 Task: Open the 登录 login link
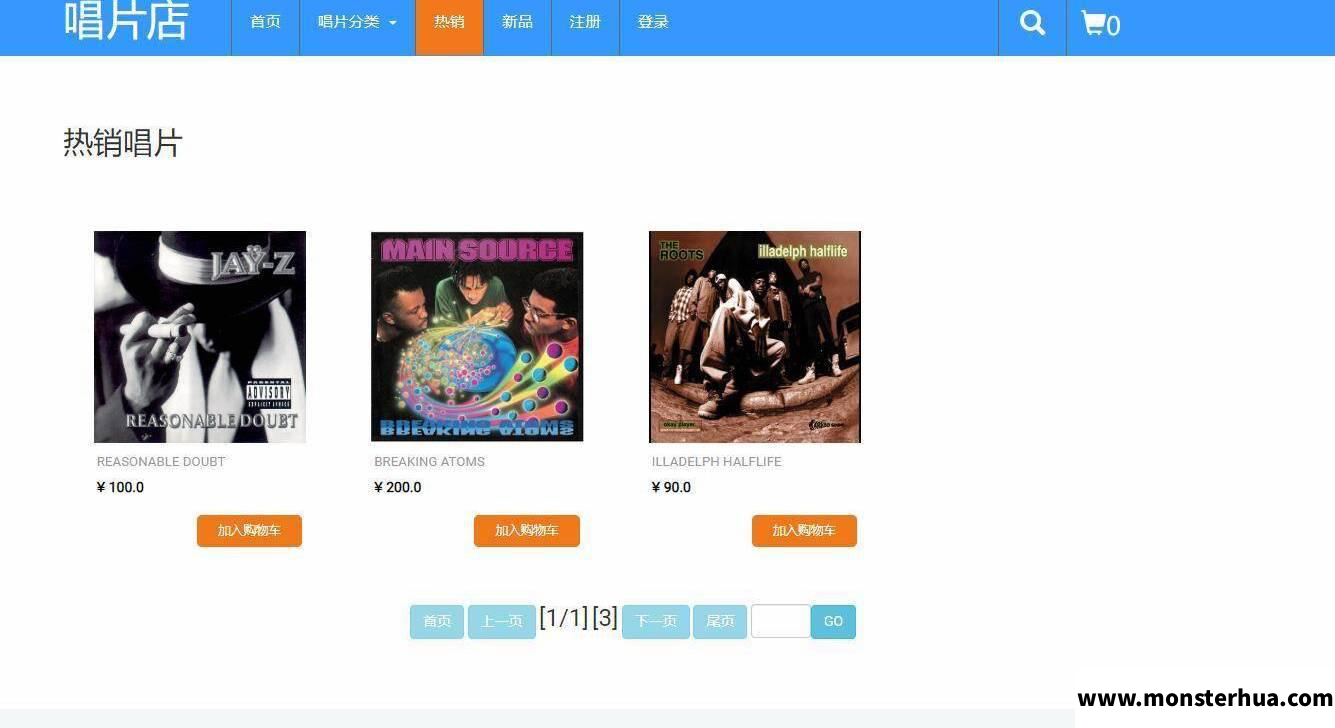coord(653,22)
